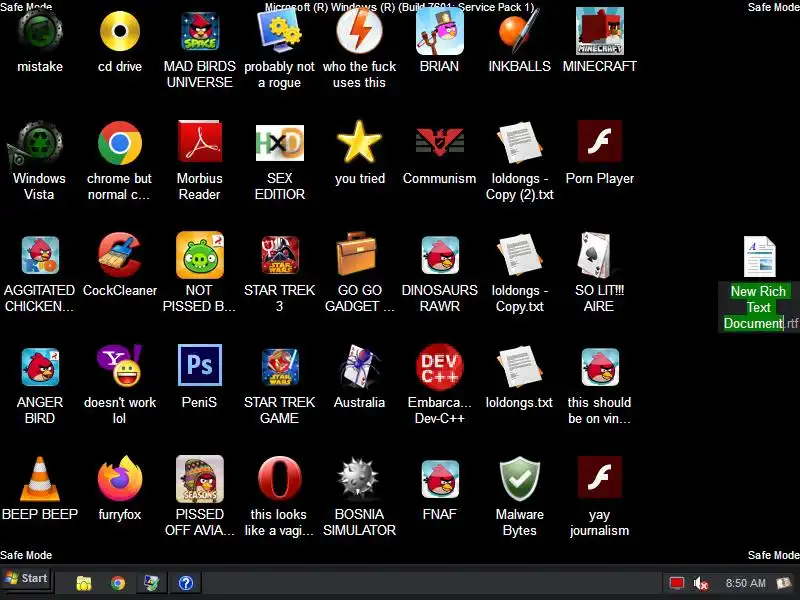Select the 'you tried' star icon

[360, 143]
